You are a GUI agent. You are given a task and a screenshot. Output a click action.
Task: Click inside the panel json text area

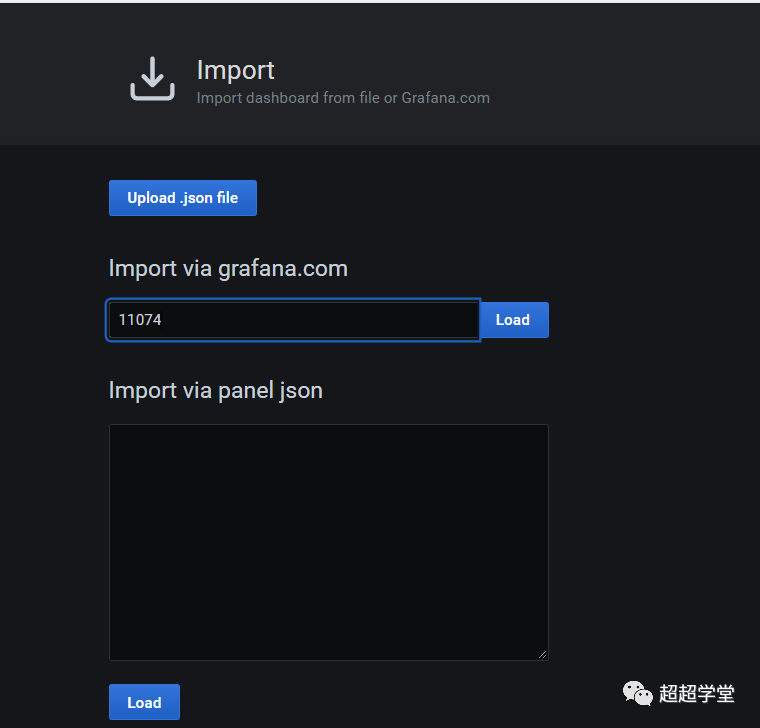coord(329,542)
